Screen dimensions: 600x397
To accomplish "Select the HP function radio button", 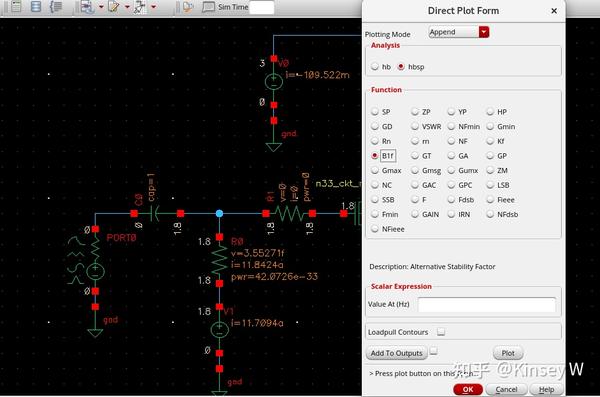I will [490, 111].
